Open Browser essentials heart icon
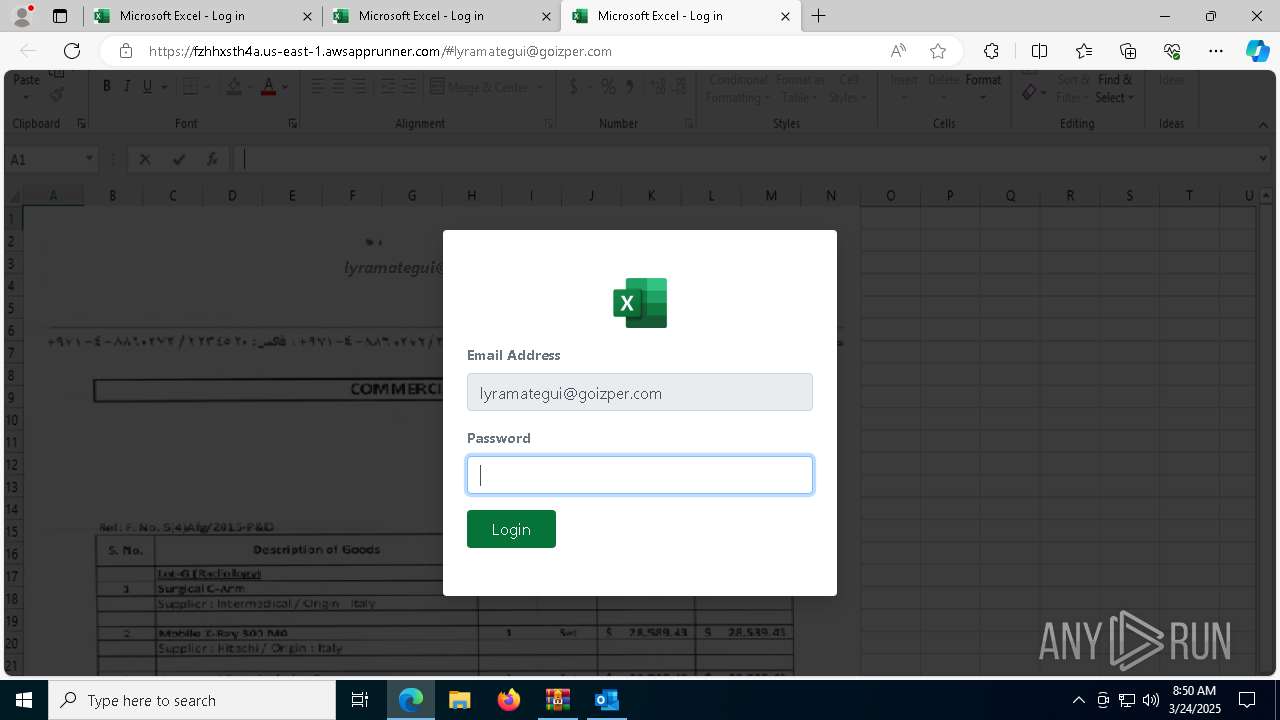 (1172, 51)
